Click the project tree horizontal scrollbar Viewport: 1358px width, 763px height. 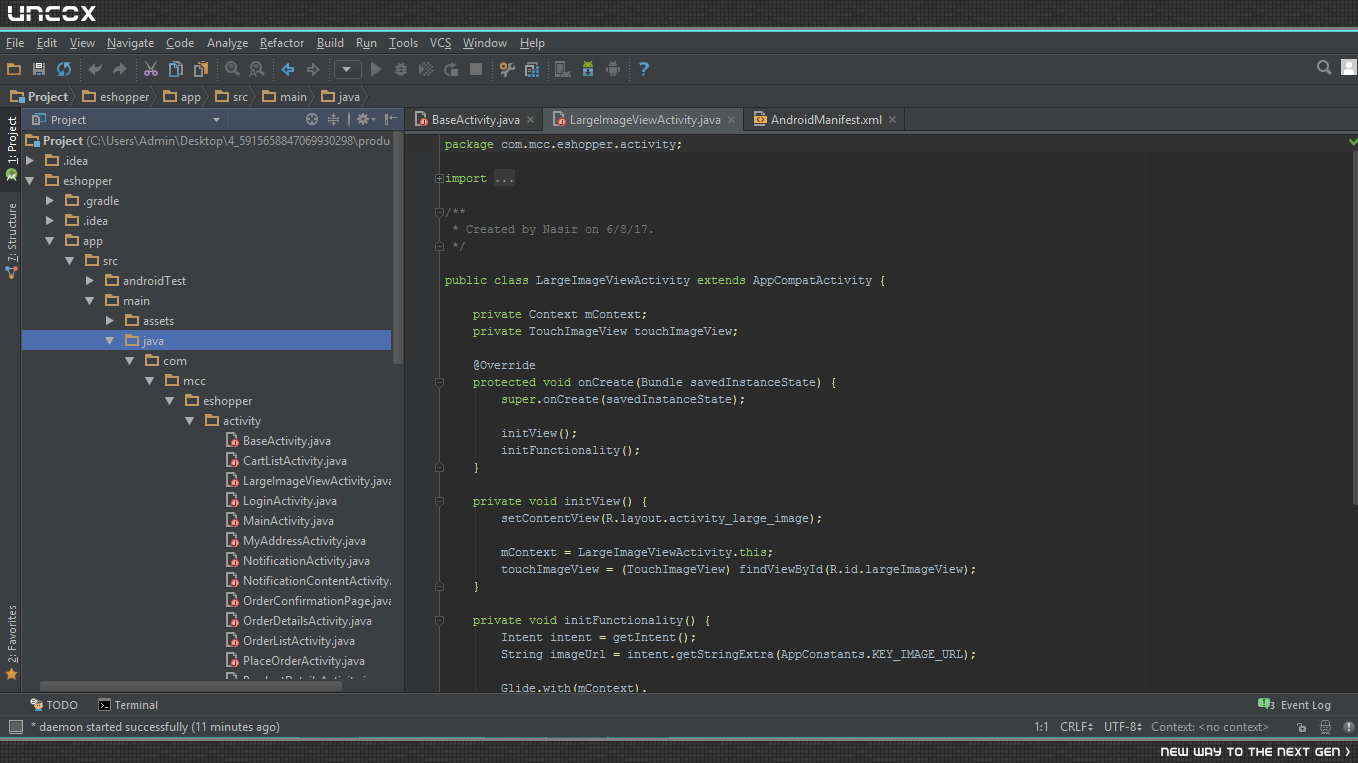click(x=190, y=686)
